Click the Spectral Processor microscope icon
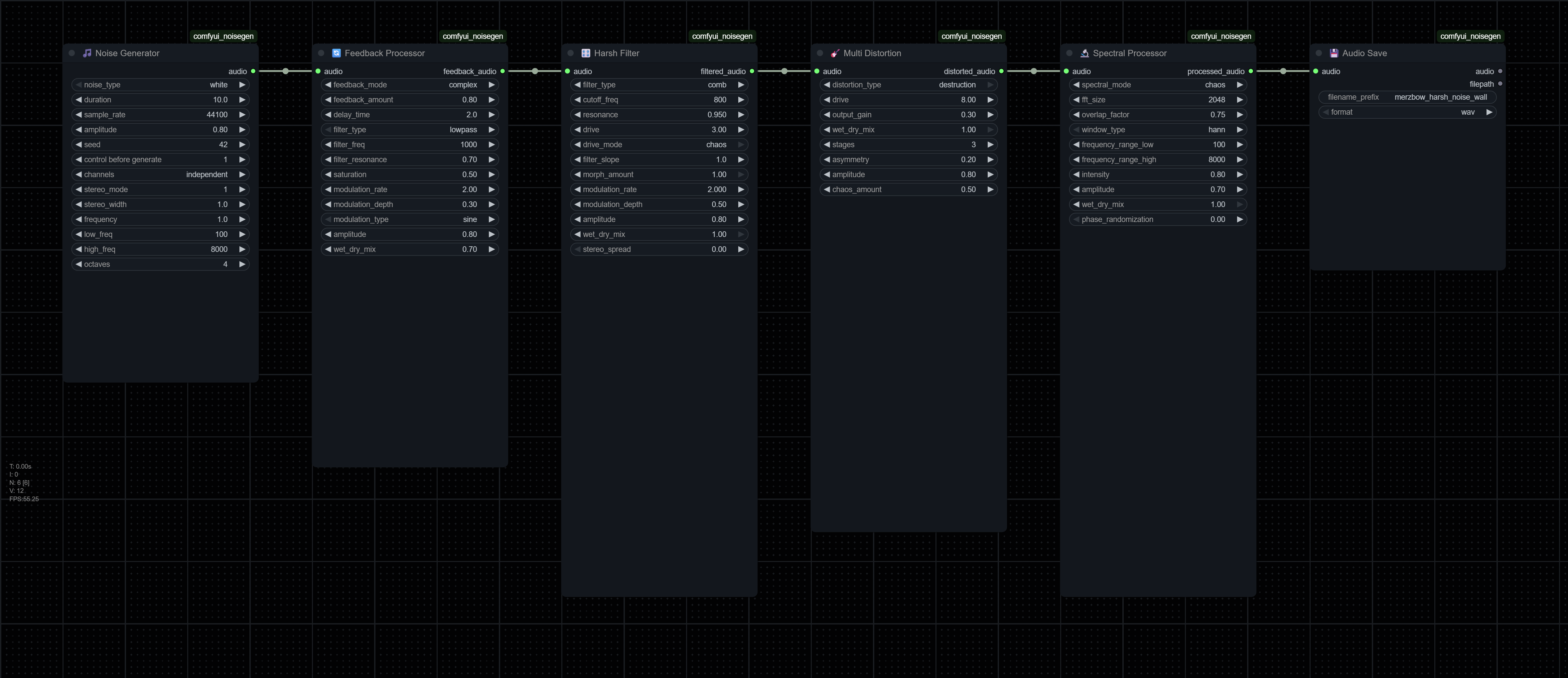 pos(1084,53)
